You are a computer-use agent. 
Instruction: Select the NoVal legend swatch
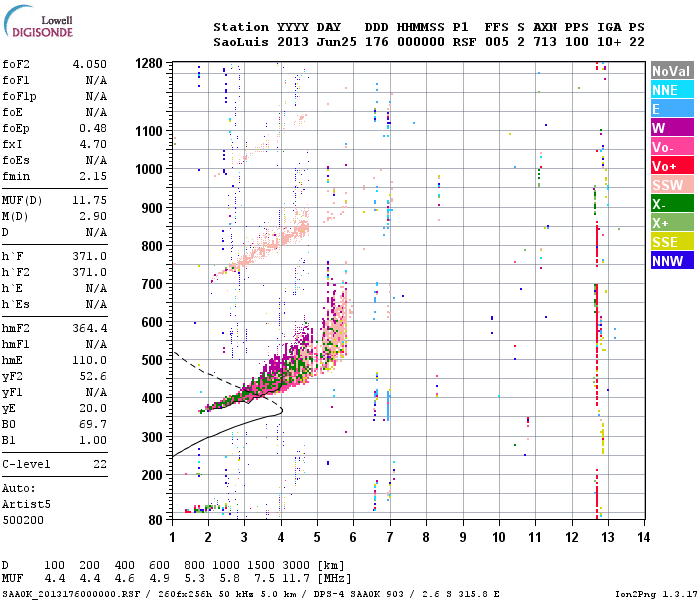pyautogui.click(x=672, y=71)
